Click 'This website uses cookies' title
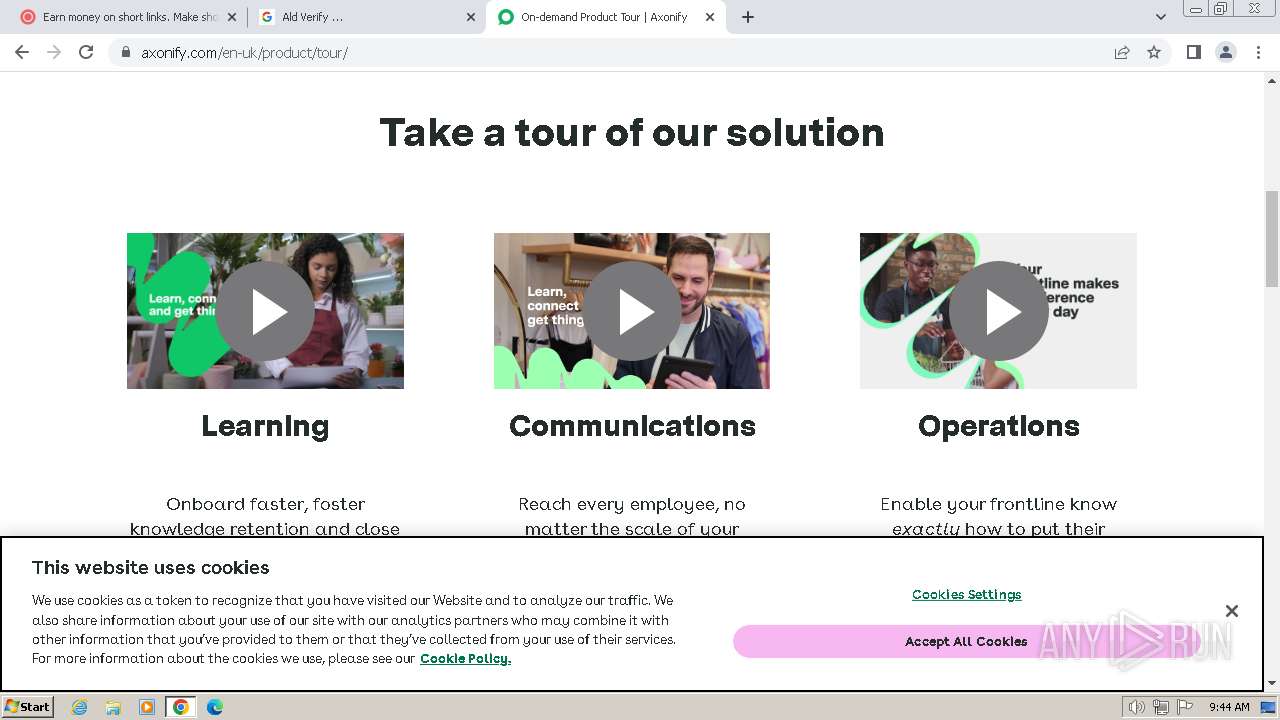Image resolution: width=1280 pixels, height=720 pixels. 150,567
